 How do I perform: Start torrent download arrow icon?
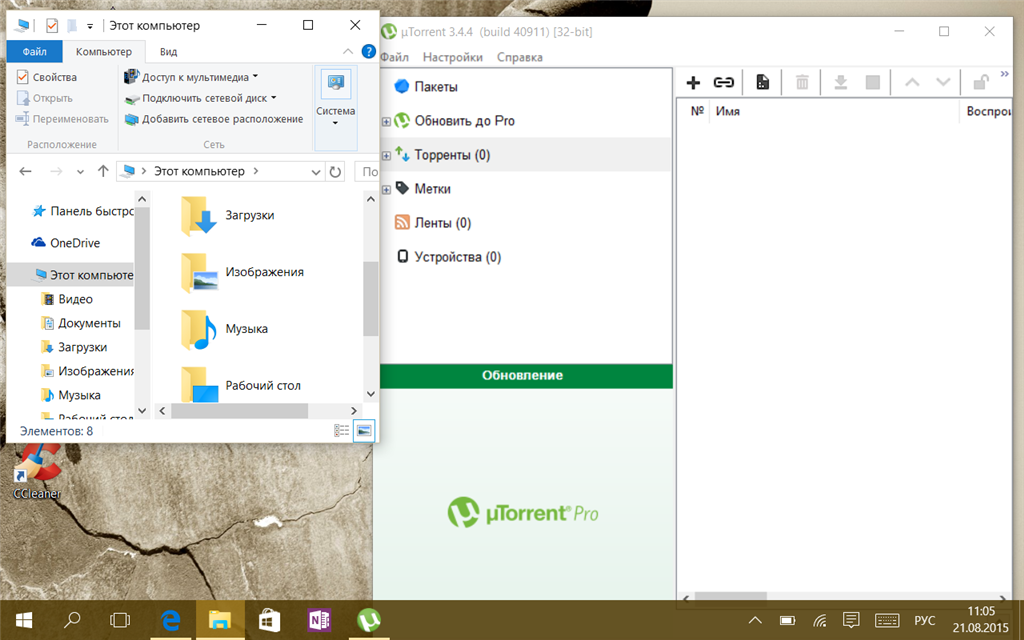(x=840, y=82)
